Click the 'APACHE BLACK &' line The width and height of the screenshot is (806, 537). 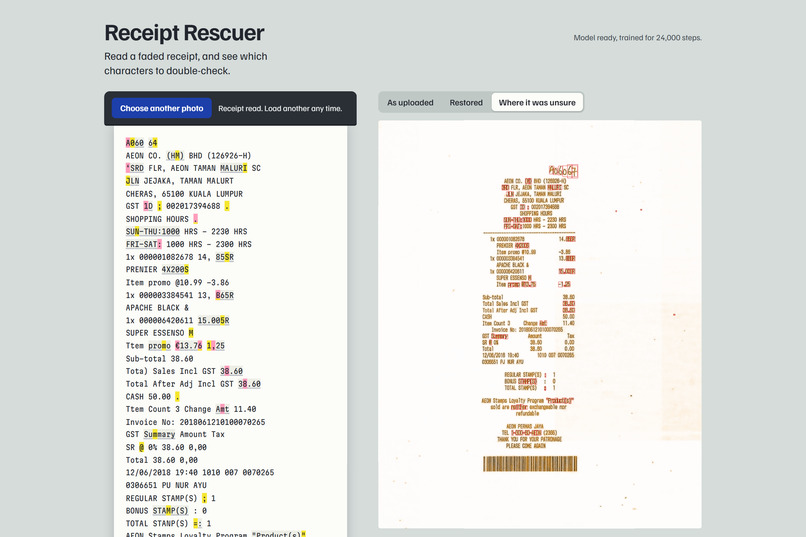pyautogui.click(x=157, y=307)
